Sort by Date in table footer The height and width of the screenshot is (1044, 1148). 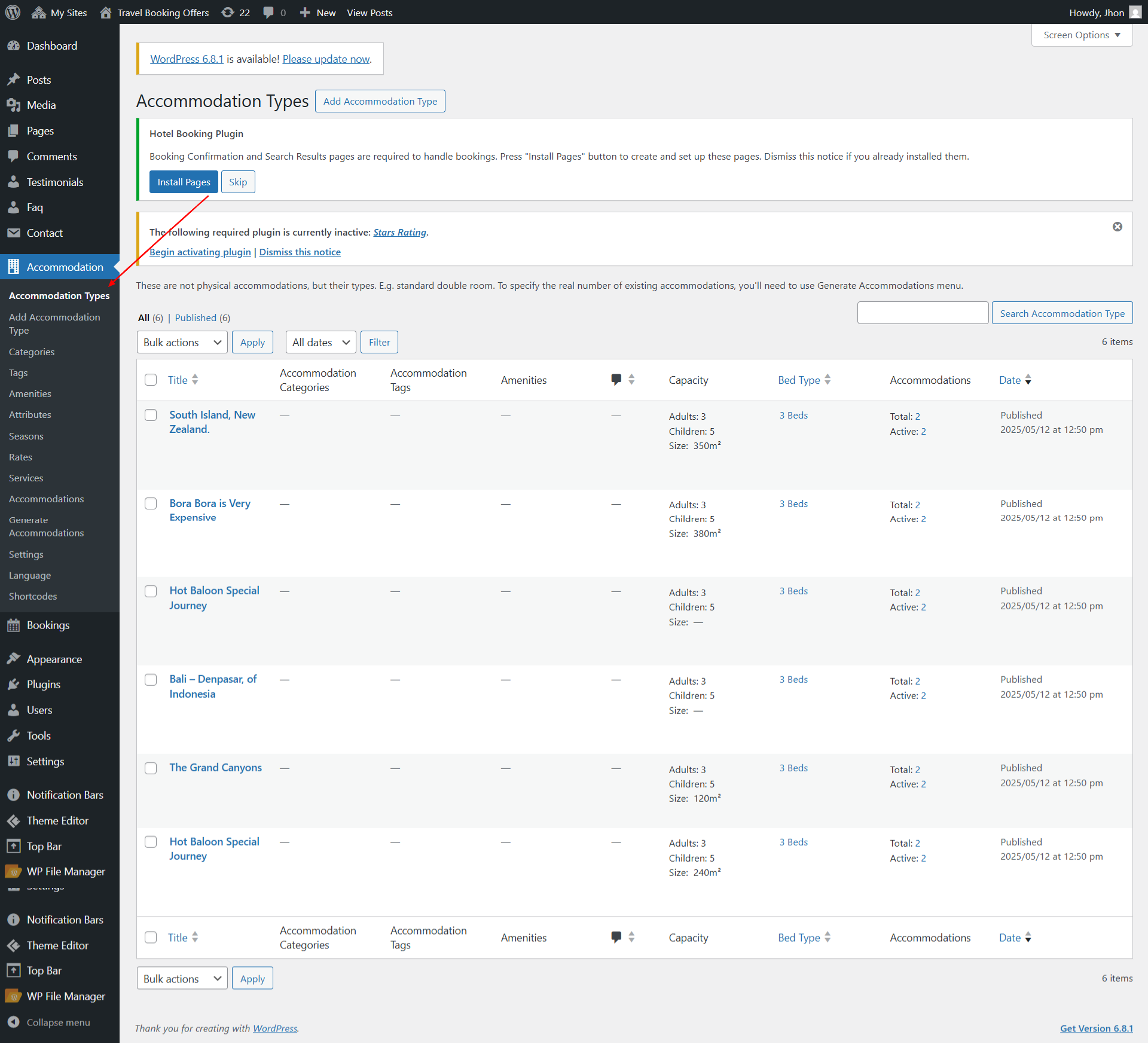[1015, 938]
